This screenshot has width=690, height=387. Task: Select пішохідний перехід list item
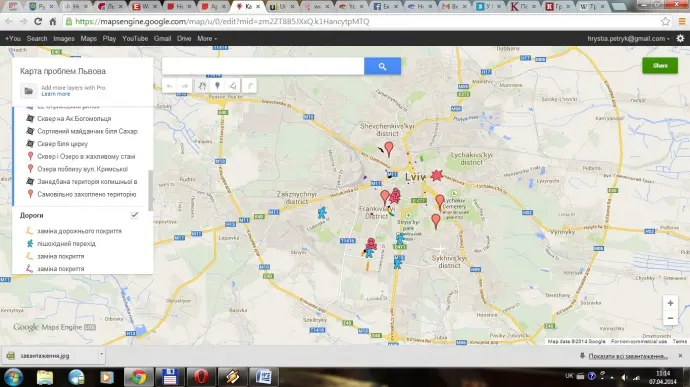coord(66,243)
